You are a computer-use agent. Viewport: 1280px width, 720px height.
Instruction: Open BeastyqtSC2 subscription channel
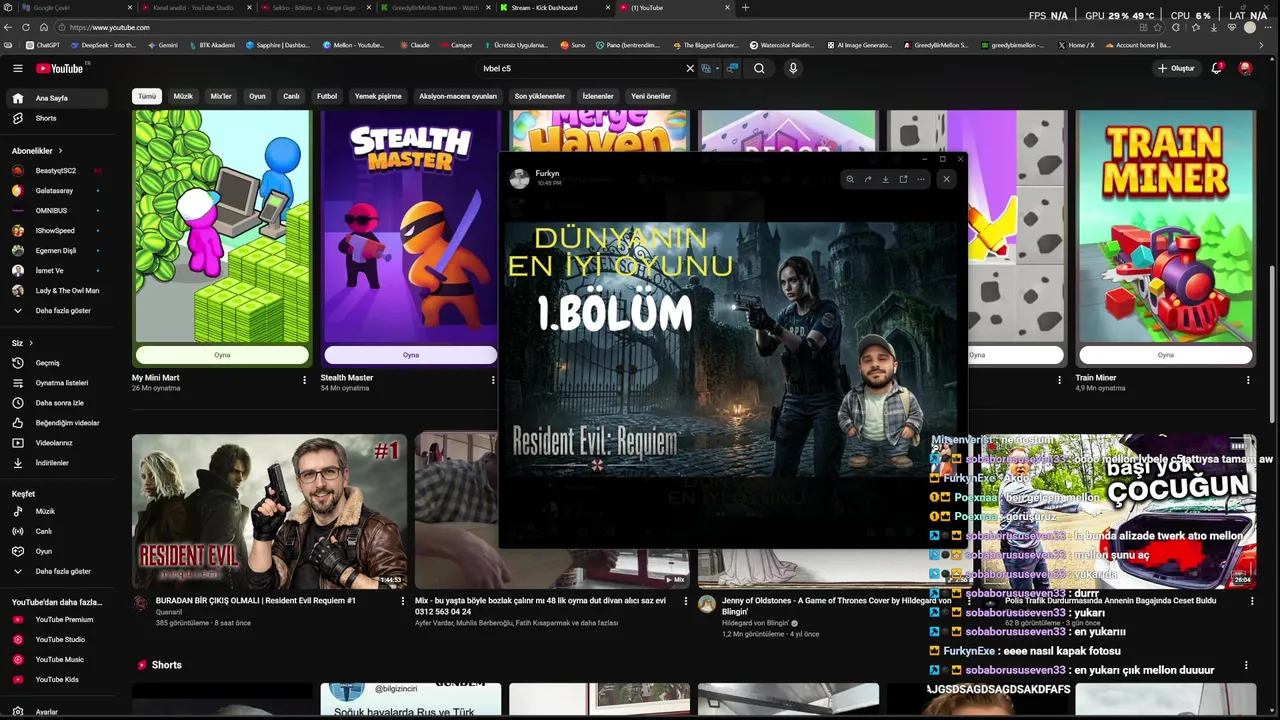(57, 170)
